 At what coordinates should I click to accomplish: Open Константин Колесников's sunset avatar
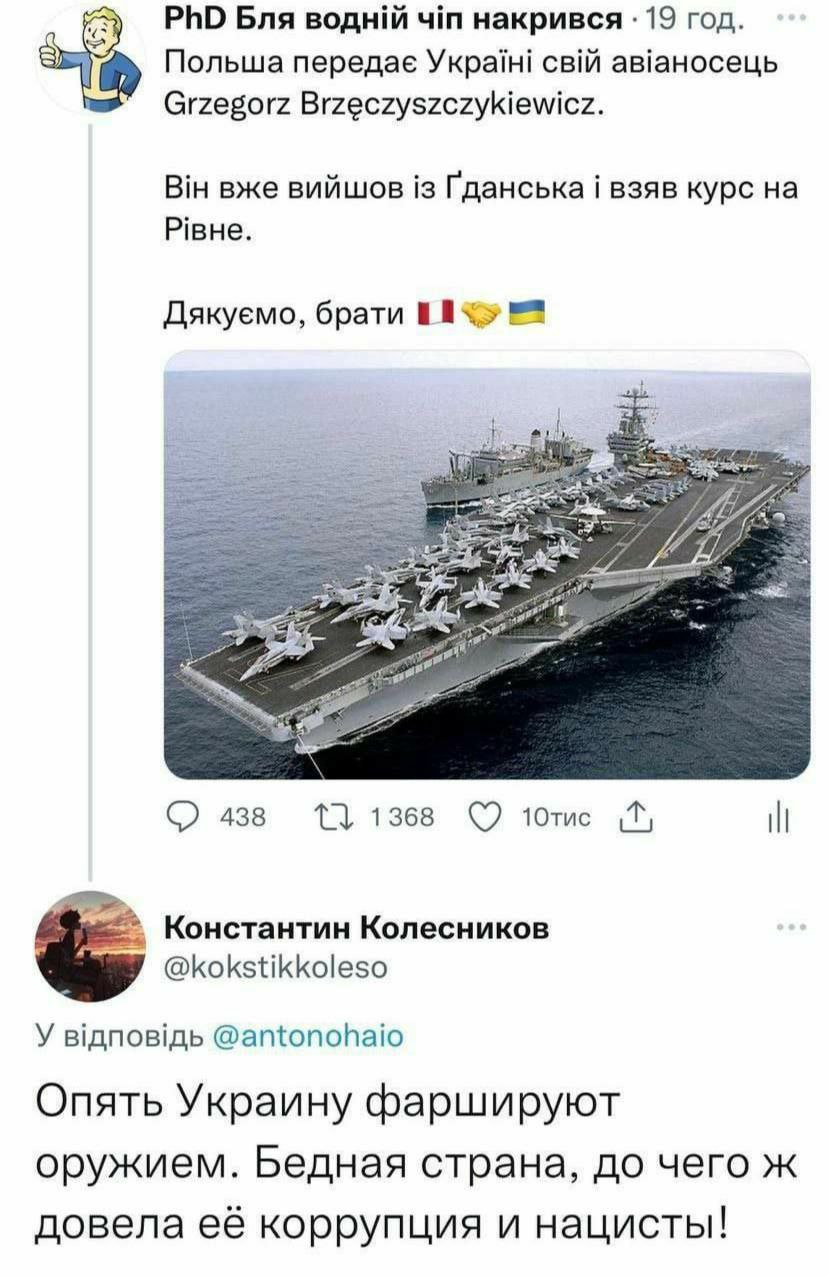91,946
